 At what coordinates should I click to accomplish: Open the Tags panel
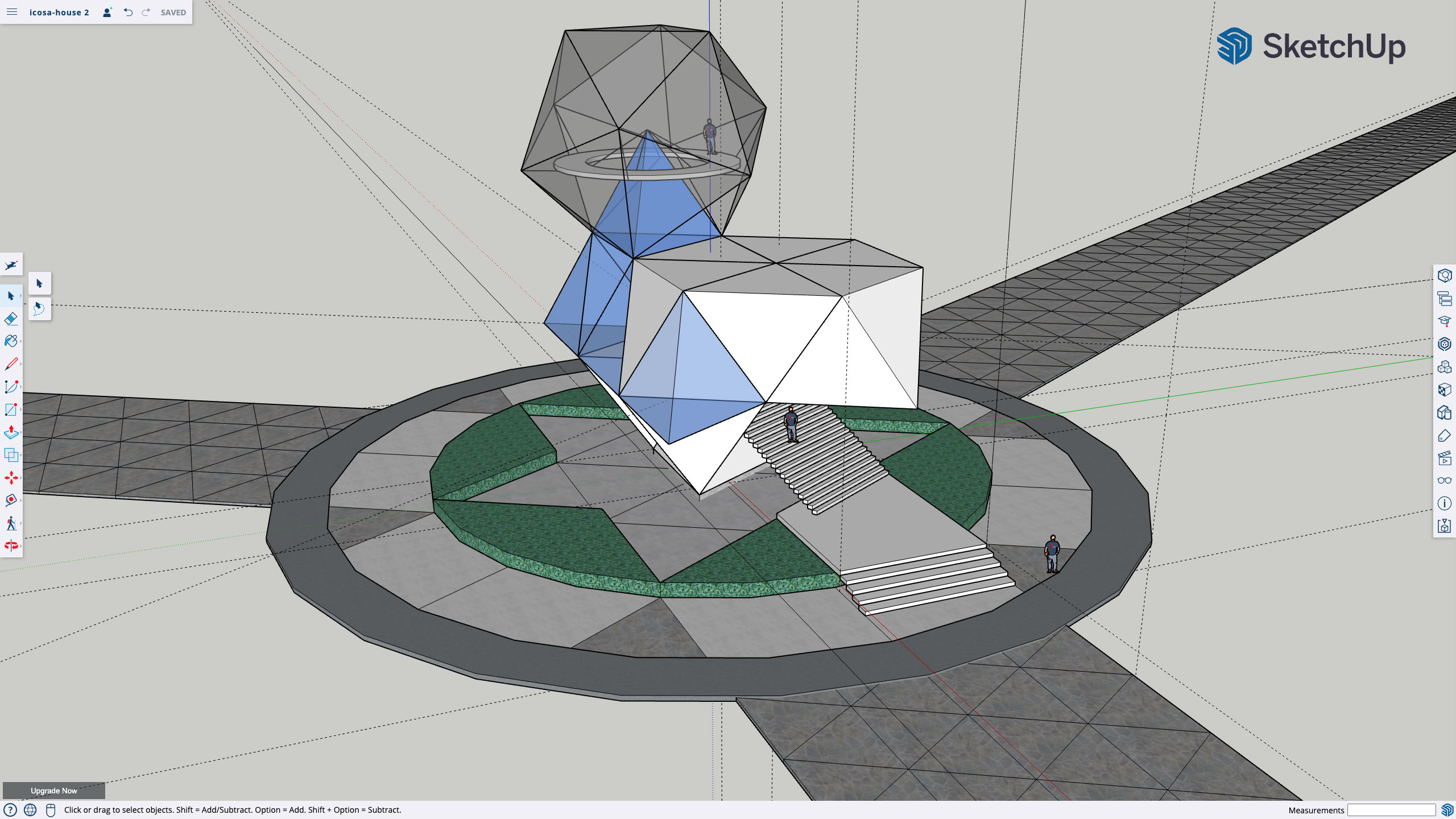(x=1444, y=435)
